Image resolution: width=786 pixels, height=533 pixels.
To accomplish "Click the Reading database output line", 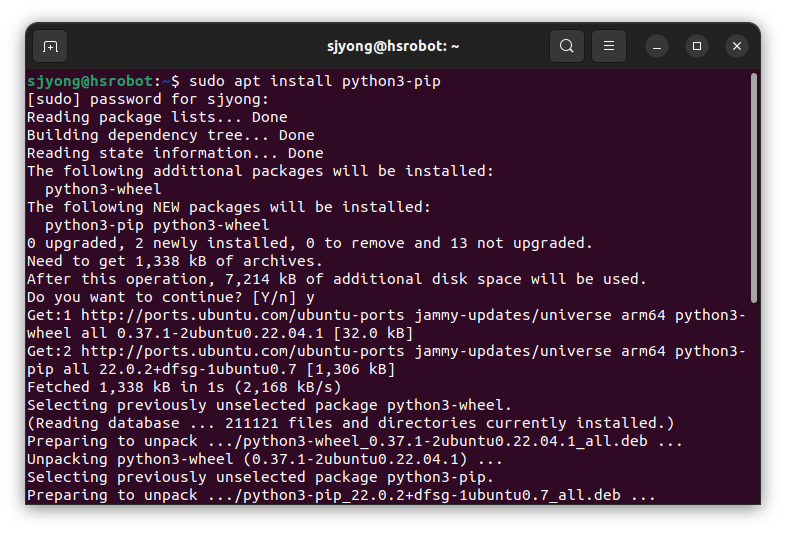I will tap(351, 424).
